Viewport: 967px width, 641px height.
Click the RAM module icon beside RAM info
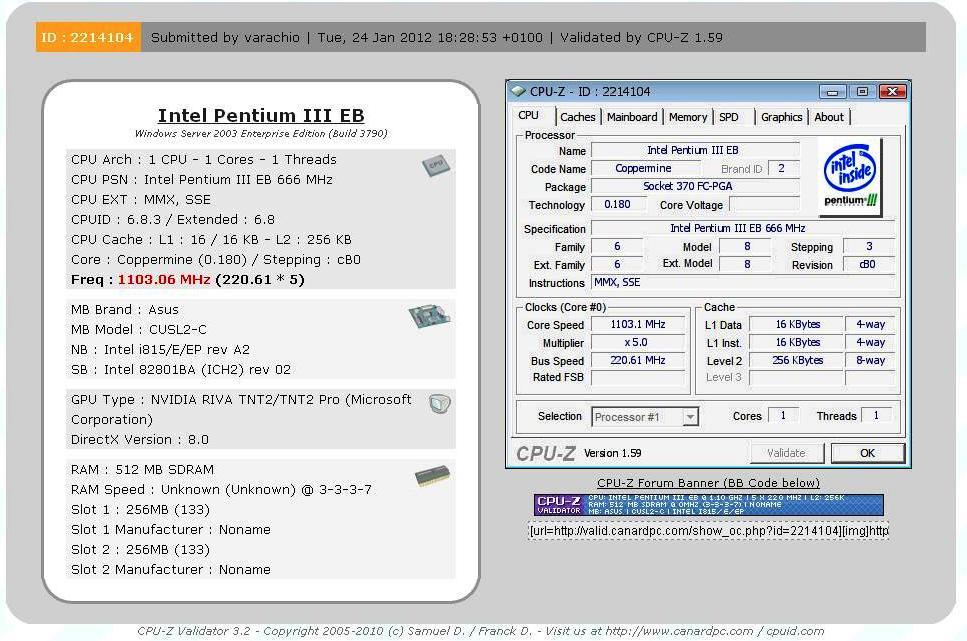(x=432, y=476)
